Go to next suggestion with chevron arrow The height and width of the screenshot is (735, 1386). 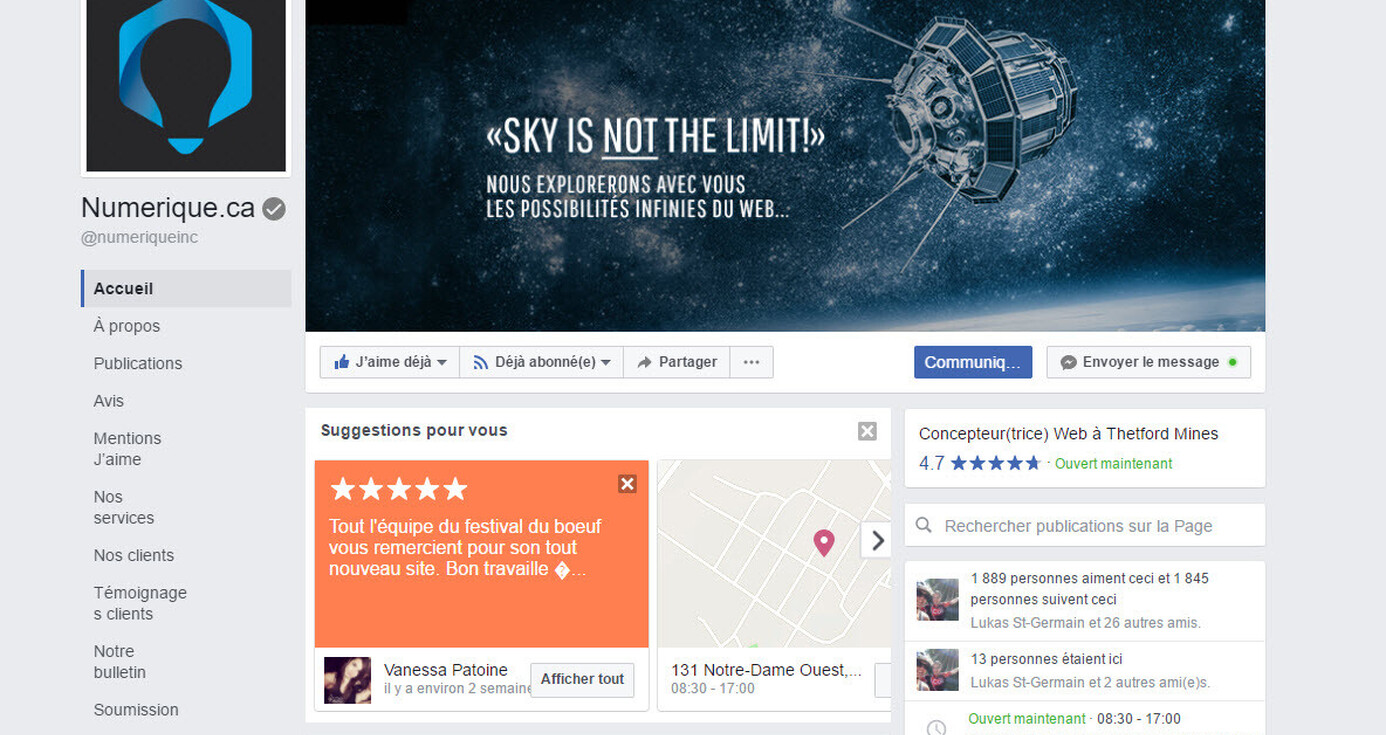[x=877, y=541]
